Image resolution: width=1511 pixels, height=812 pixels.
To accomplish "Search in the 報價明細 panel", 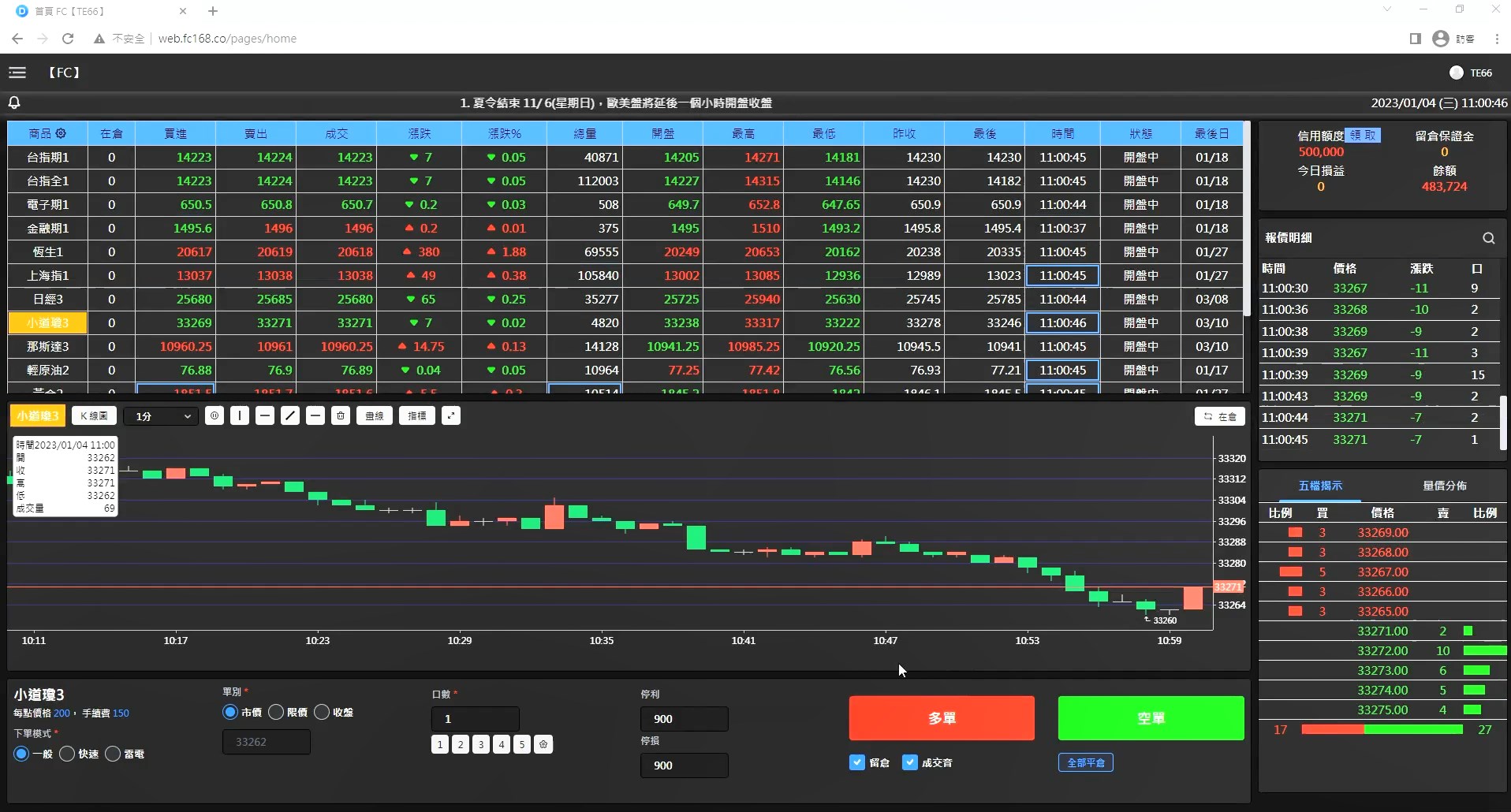I will click(1489, 238).
